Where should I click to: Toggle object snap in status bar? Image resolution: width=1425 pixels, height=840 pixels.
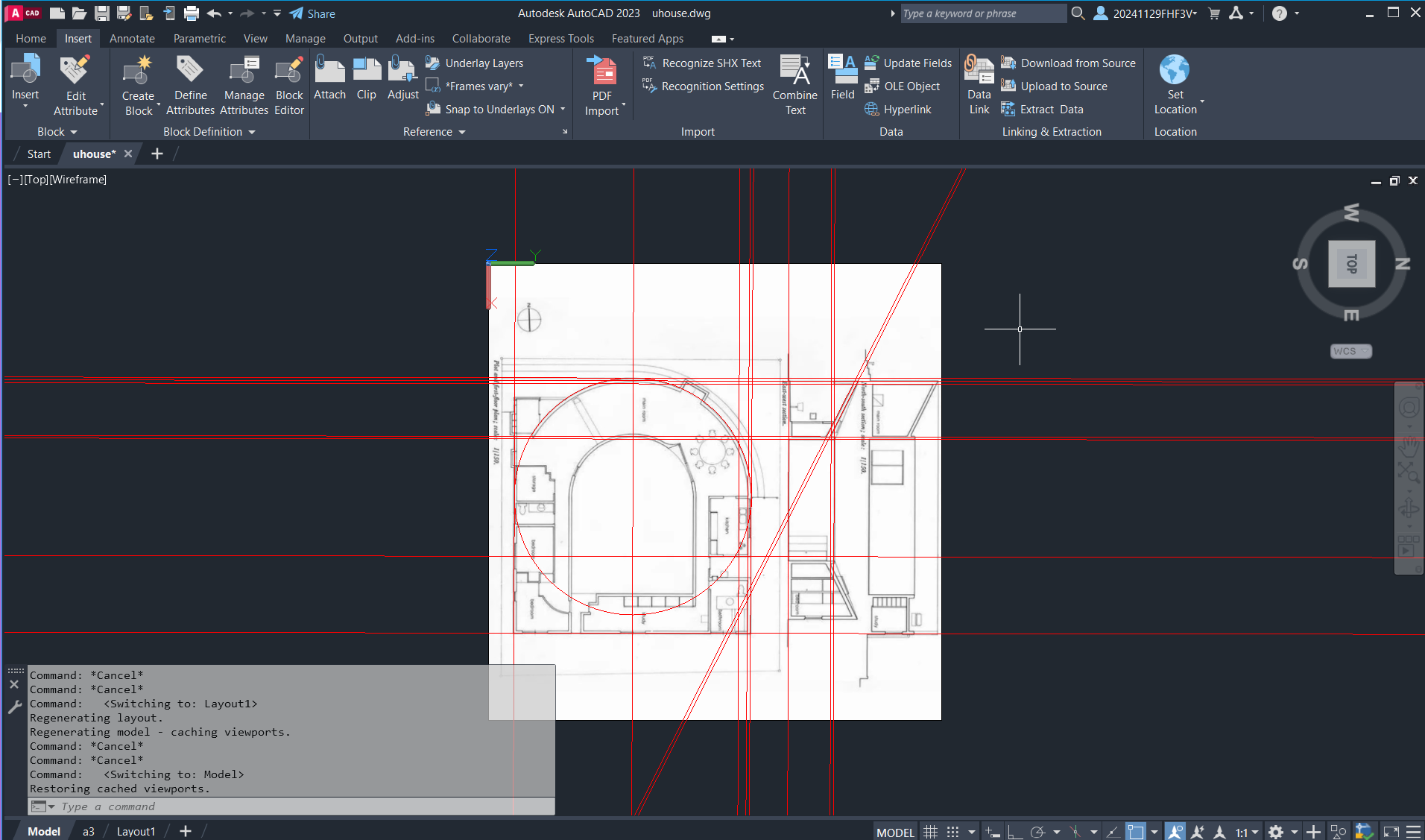pos(1134,832)
